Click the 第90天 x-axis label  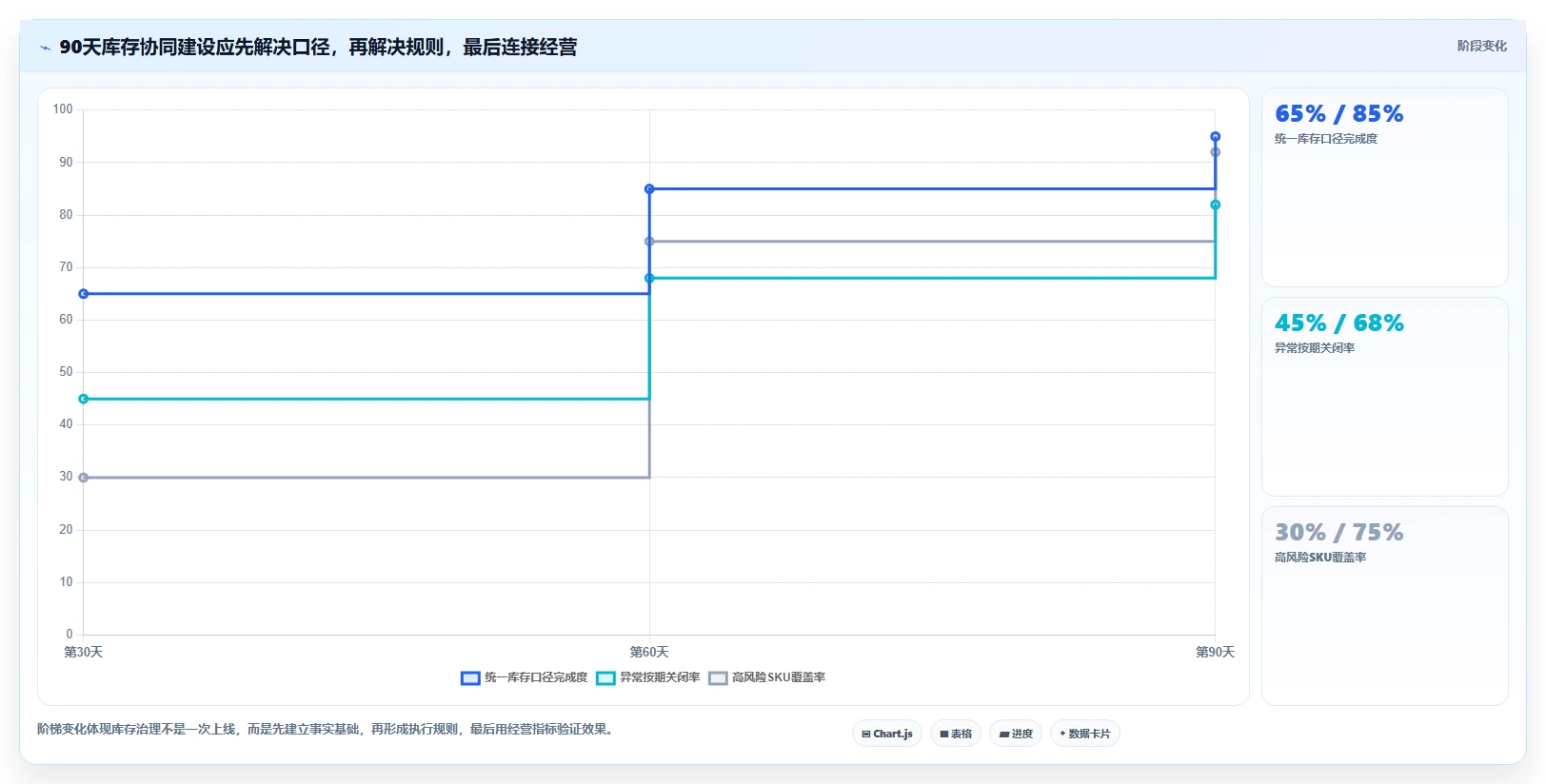1215,652
